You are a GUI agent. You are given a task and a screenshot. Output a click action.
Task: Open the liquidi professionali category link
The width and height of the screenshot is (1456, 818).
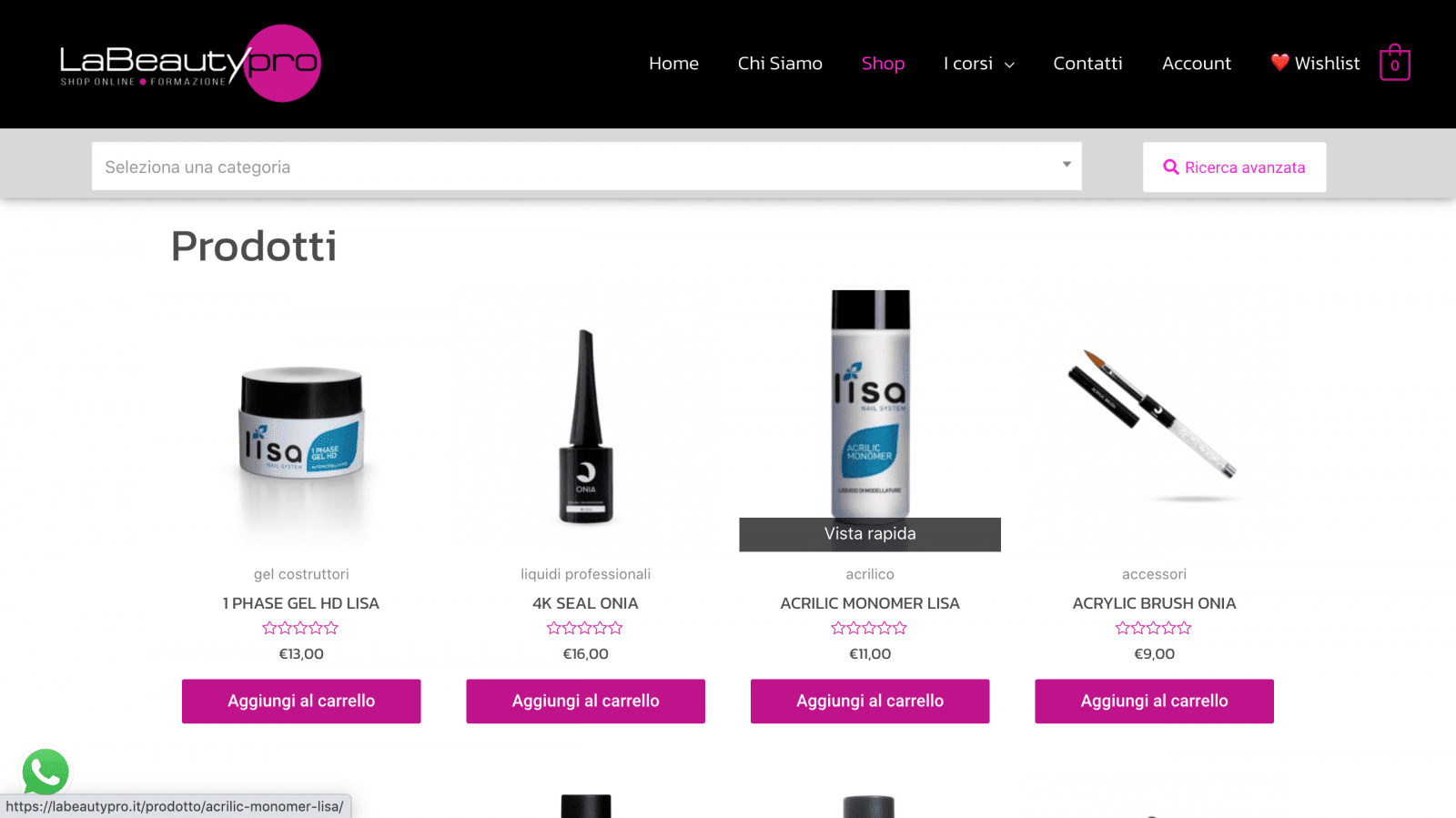pyautogui.click(x=585, y=574)
